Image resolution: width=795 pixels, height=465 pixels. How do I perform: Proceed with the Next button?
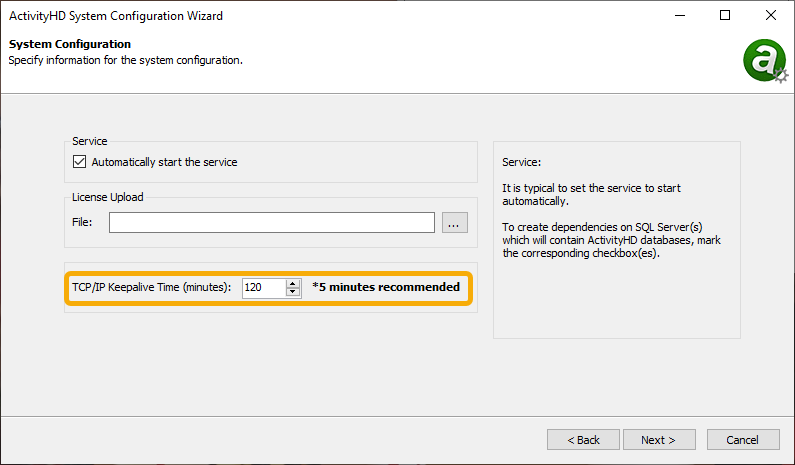click(x=659, y=440)
